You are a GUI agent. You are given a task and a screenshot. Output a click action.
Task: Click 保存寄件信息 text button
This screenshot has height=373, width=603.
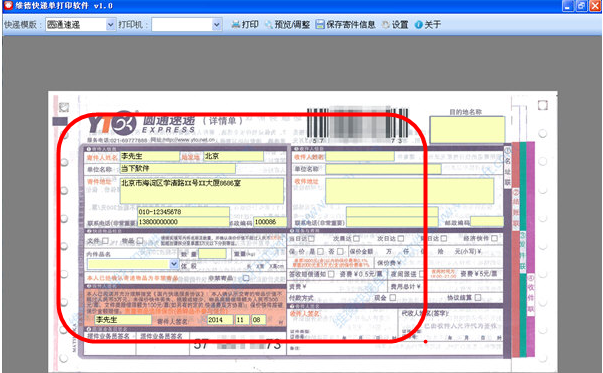point(351,25)
